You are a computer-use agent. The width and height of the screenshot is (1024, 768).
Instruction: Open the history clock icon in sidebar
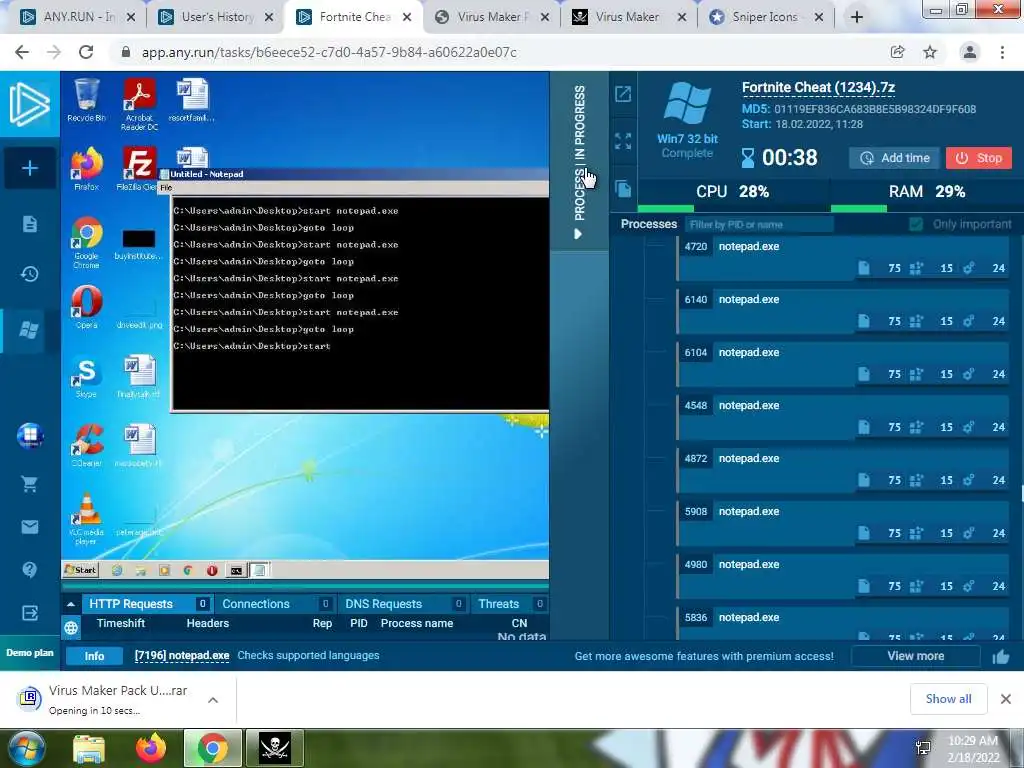(29, 274)
